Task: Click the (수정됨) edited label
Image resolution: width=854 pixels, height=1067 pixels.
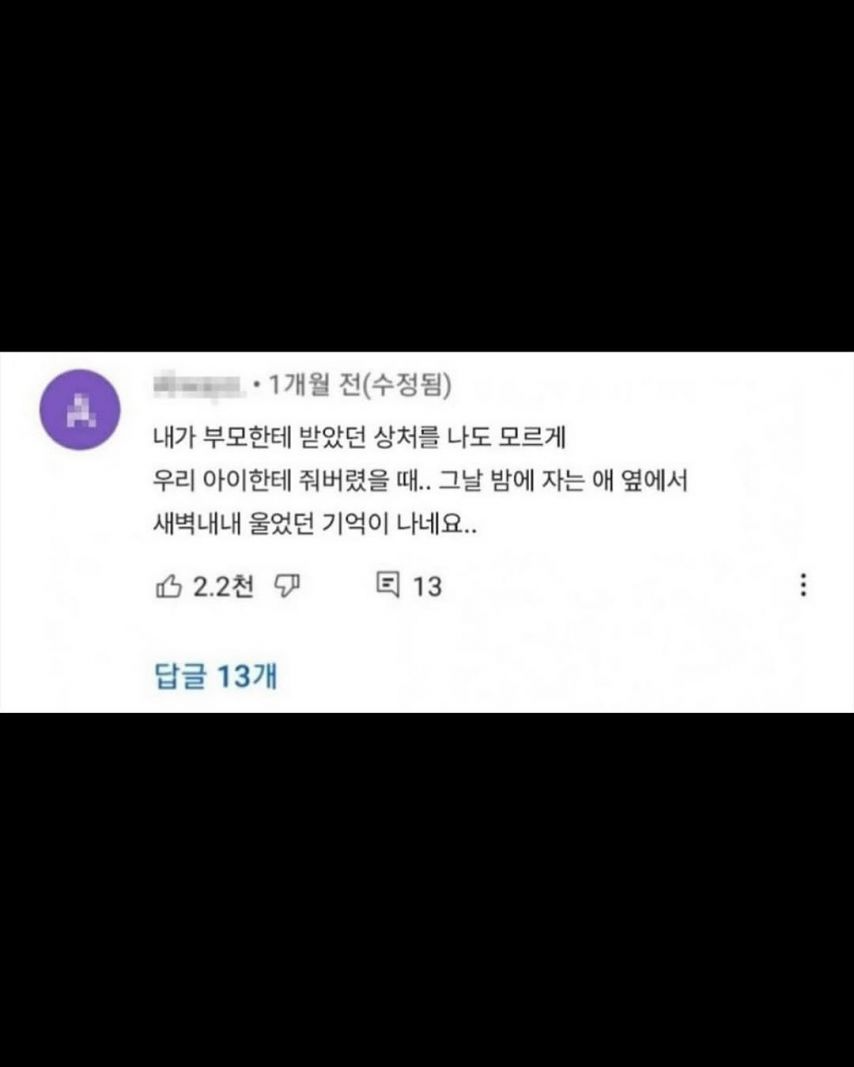Action: (x=406, y=386)
